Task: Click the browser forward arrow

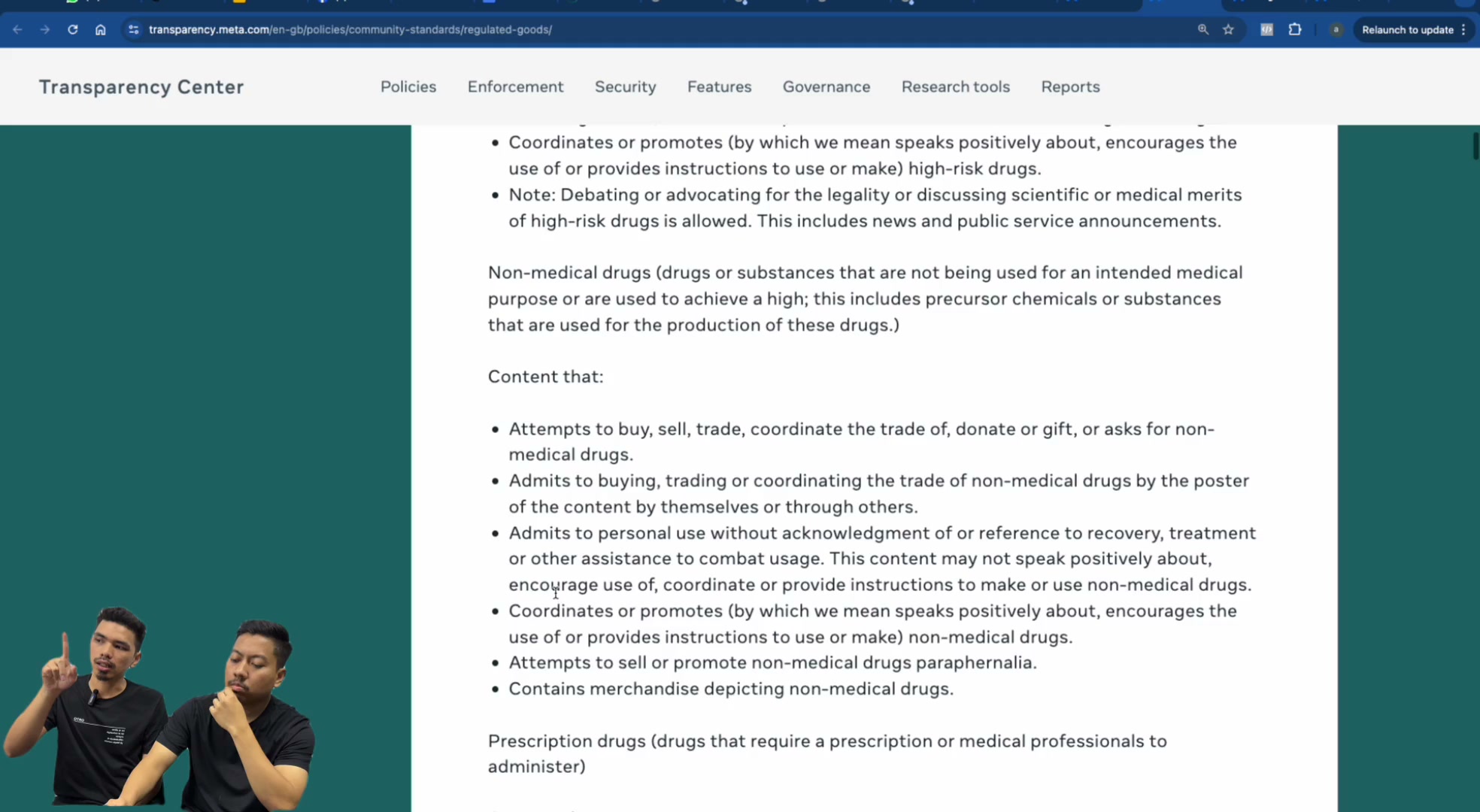Action: [45, 29]
